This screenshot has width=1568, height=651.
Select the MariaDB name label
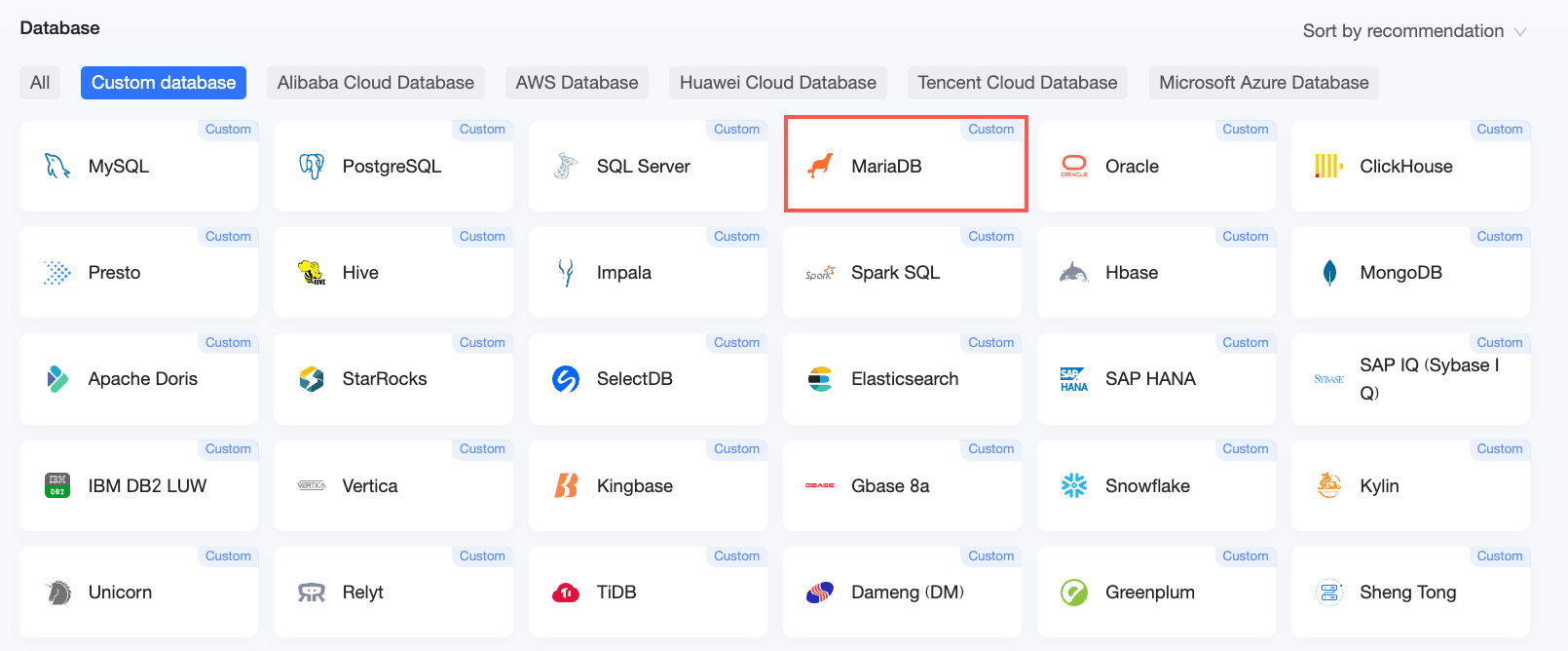(x=886, y=167)
